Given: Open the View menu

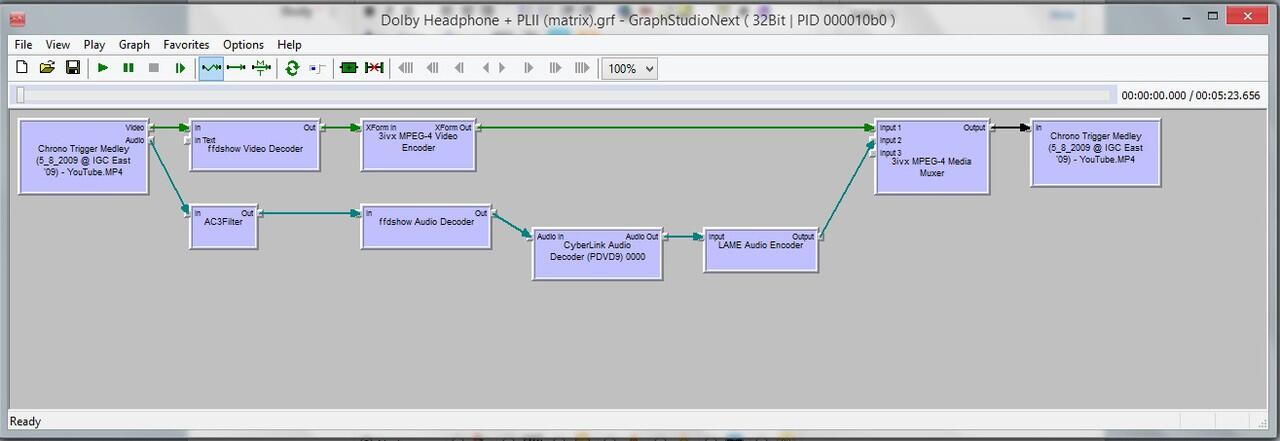Looking at the screenshot, I should [58, 44].
